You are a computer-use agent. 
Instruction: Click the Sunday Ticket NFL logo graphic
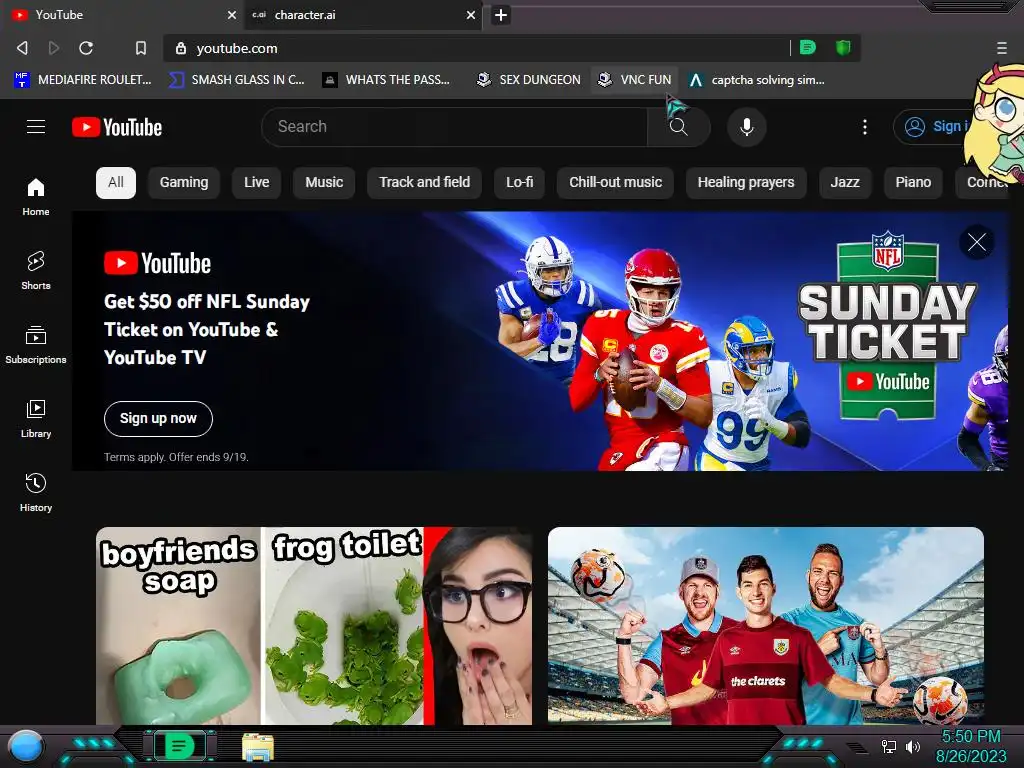pyautogui.click(x=887, y=325)
